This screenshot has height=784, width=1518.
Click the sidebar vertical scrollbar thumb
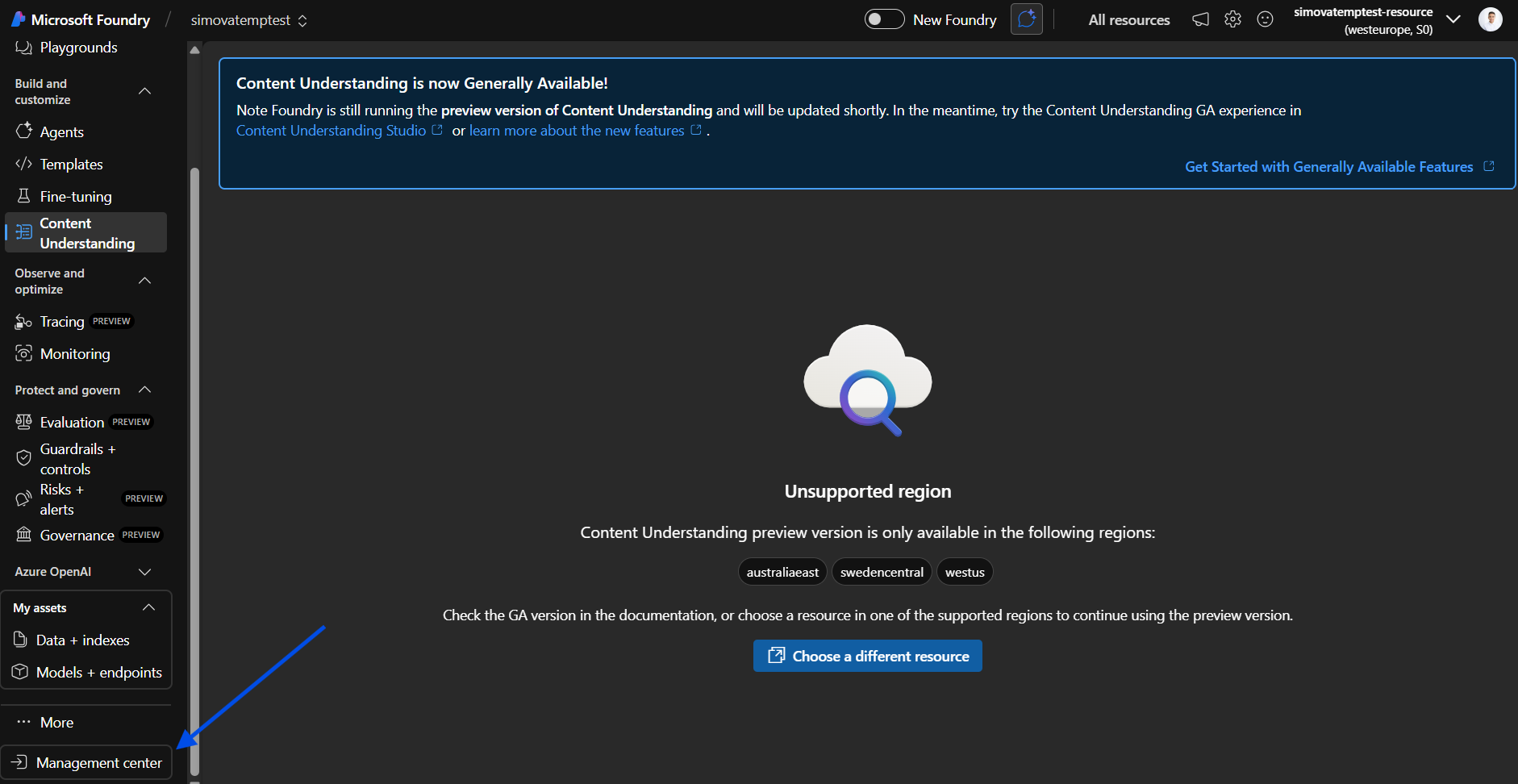pyautogui.click(x=194, y=472)
